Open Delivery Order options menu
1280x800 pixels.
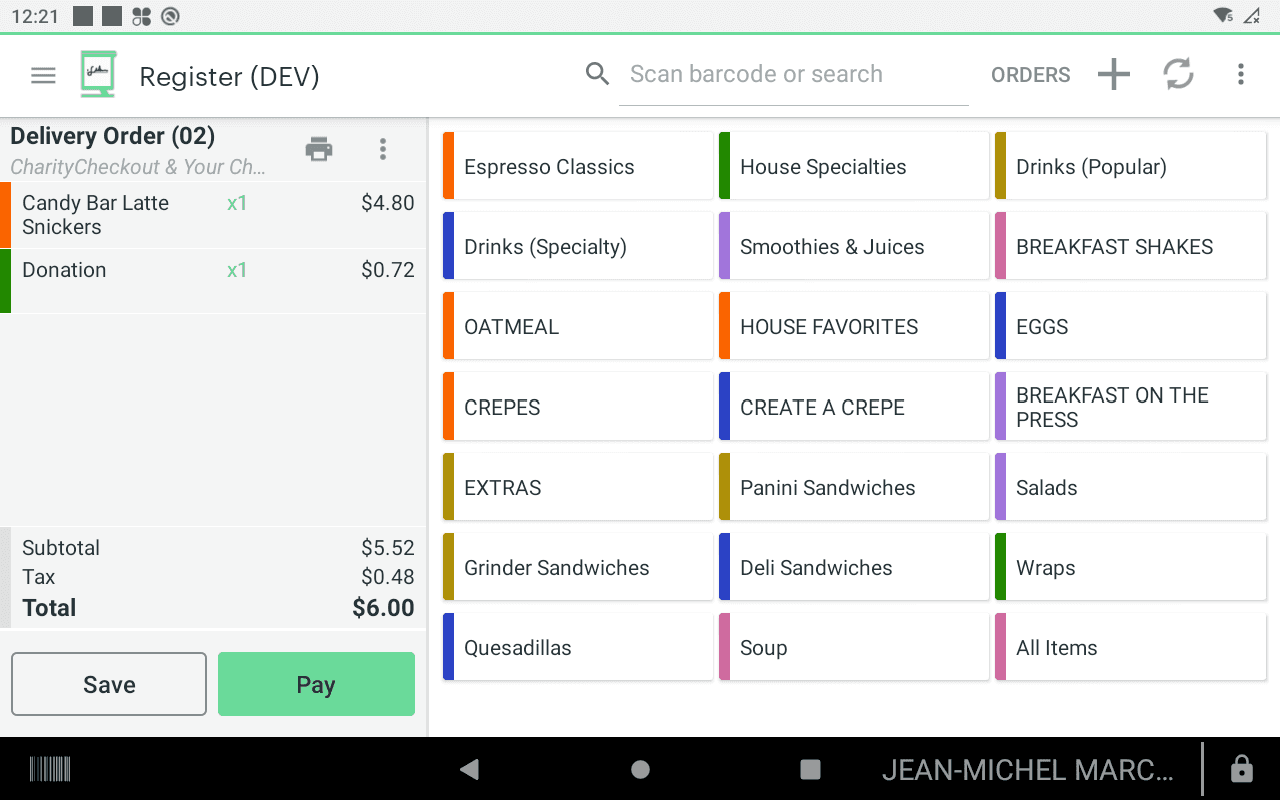click(382, 149)
